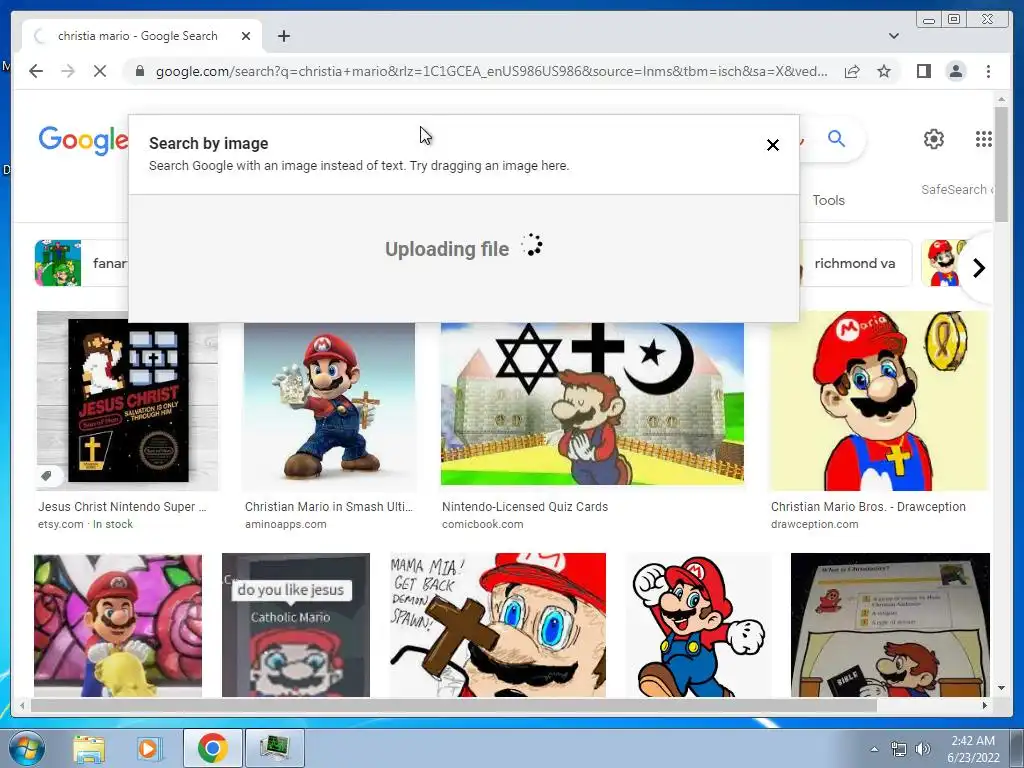Open stained glass Mario image

[118, 625]
